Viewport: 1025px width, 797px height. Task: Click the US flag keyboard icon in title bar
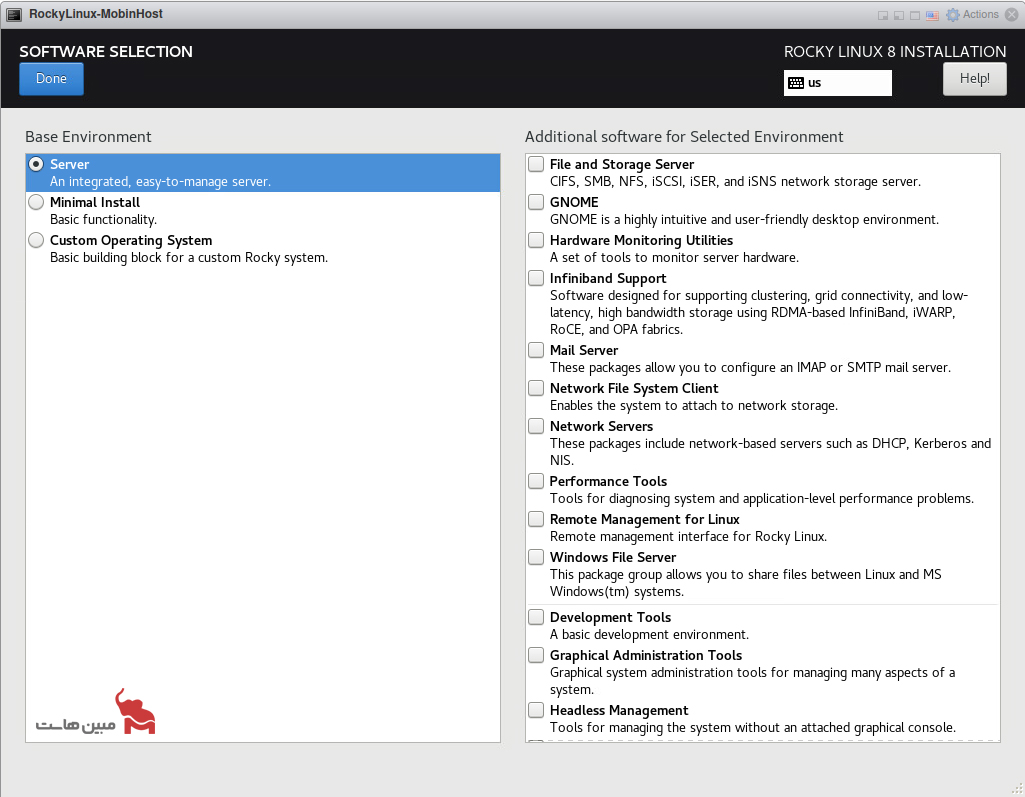932,15
